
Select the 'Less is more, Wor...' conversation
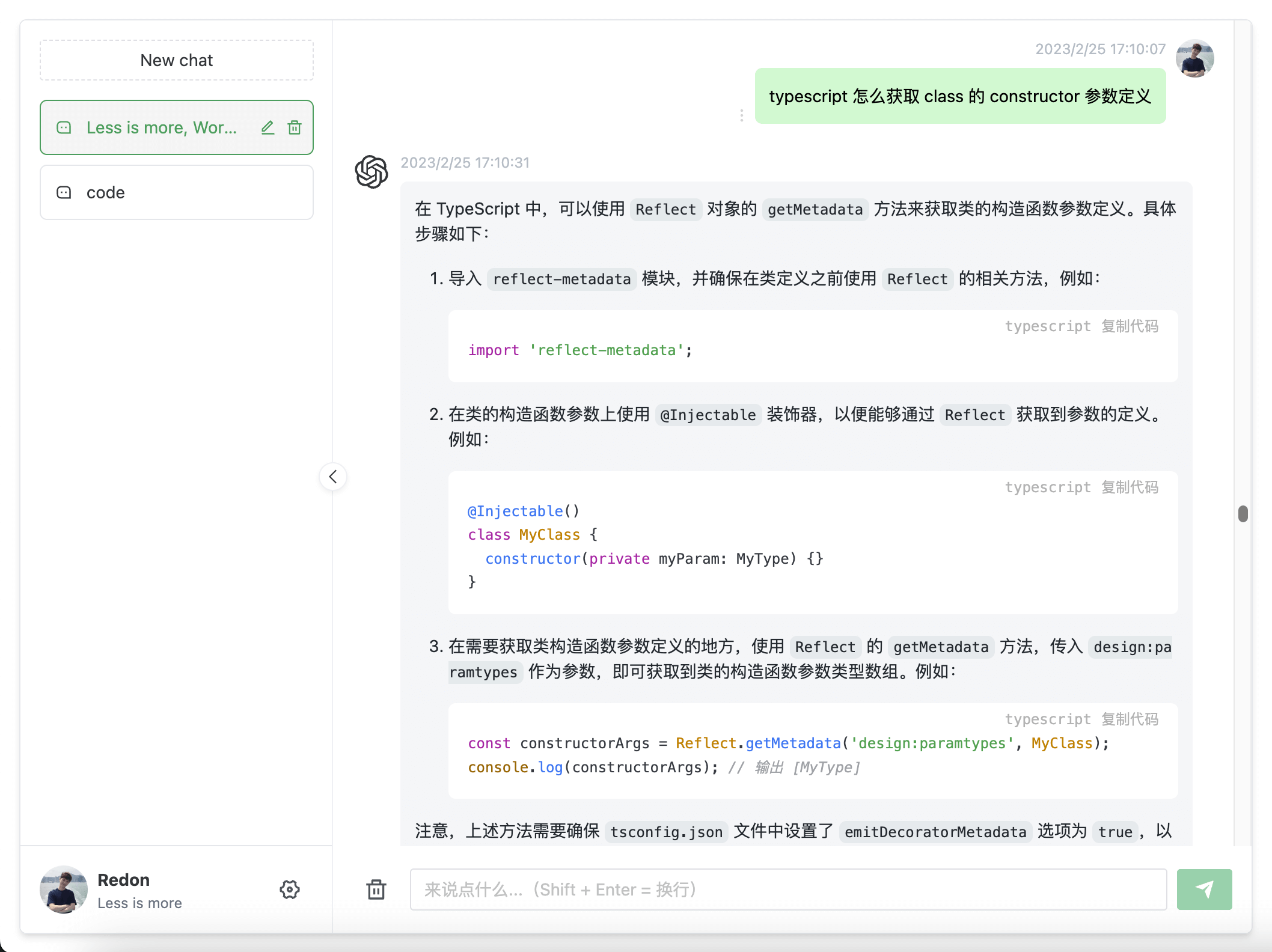coord(161,127)
